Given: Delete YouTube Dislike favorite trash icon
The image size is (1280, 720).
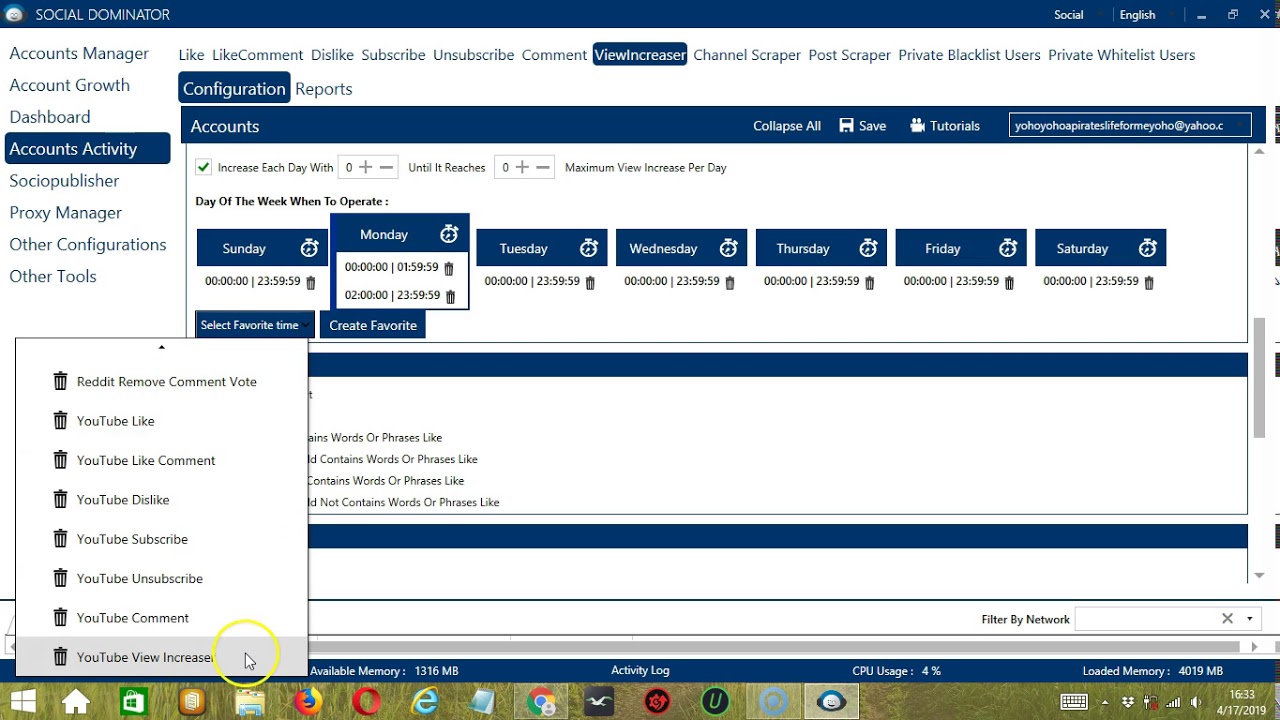Looking at the screenshot, I should tap(60, 499).
